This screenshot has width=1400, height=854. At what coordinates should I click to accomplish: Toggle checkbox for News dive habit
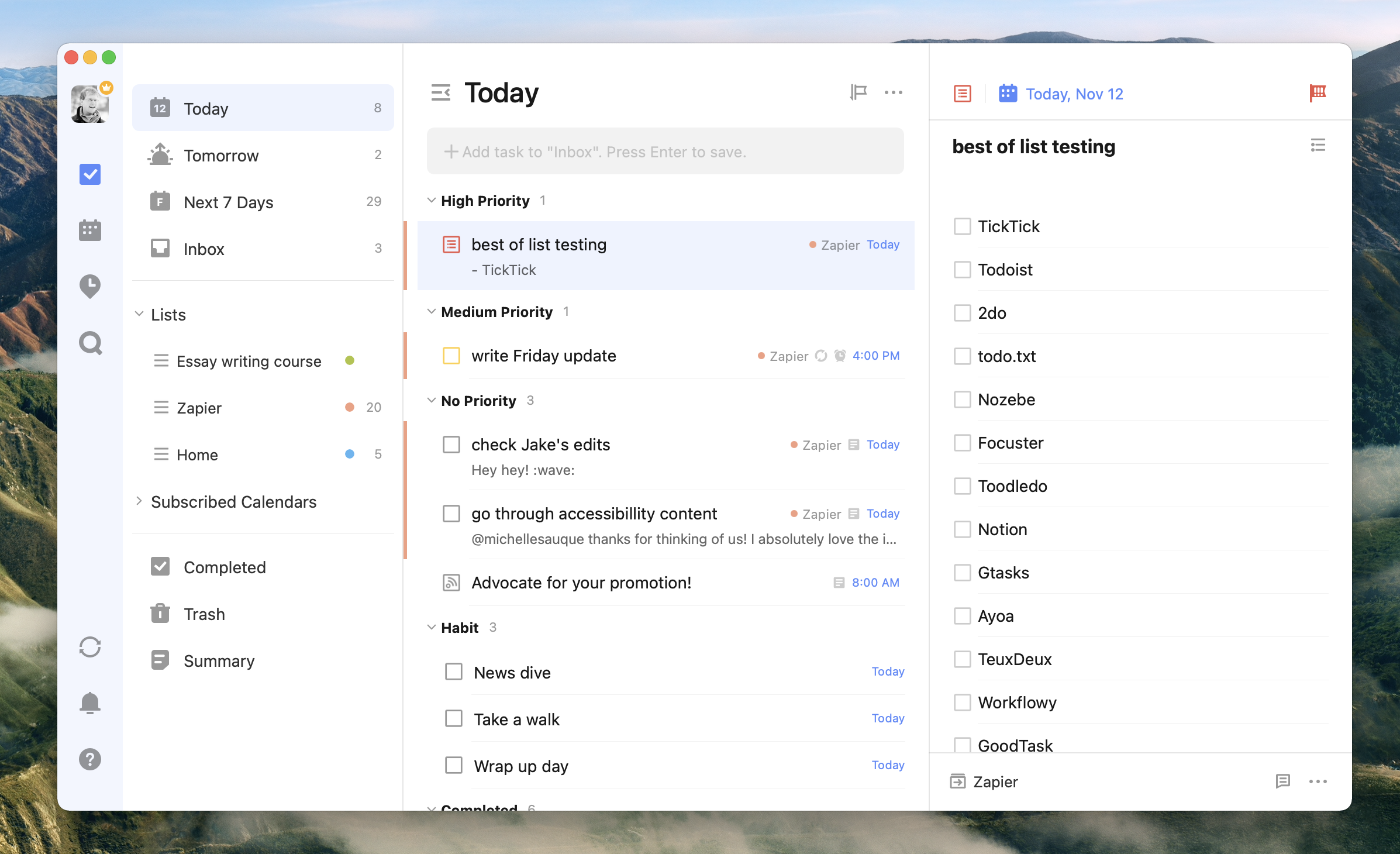[454, 671]
